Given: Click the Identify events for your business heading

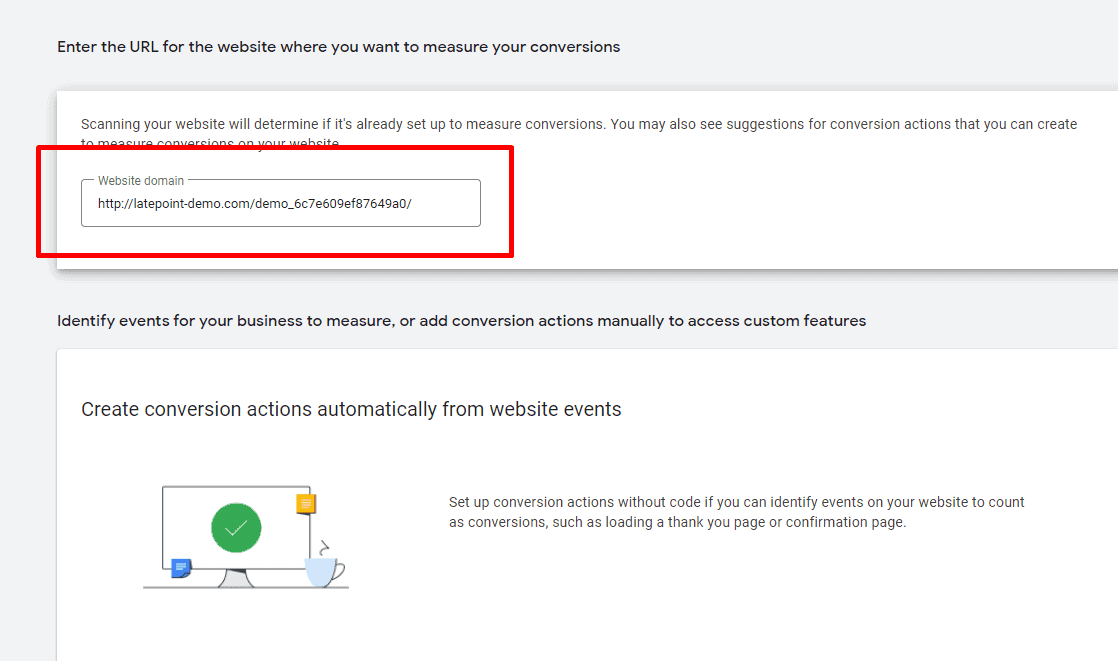Looking at the screenshot, I should 460,320.
